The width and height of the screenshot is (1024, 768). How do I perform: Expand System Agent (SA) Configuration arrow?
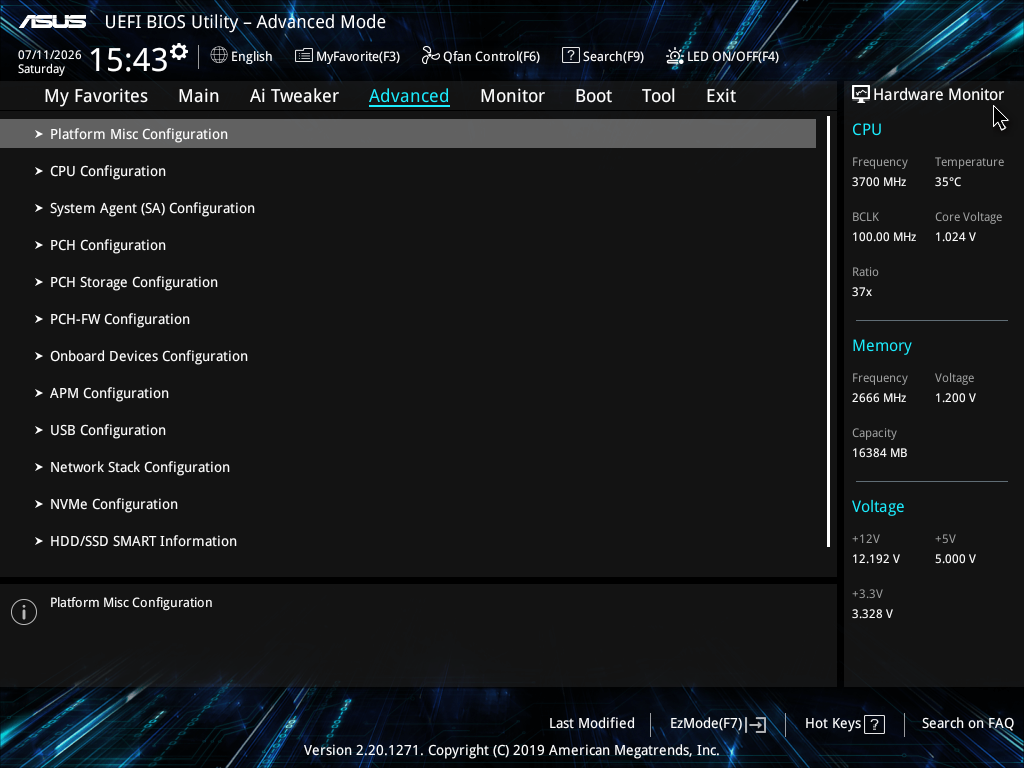pos(39,208)
